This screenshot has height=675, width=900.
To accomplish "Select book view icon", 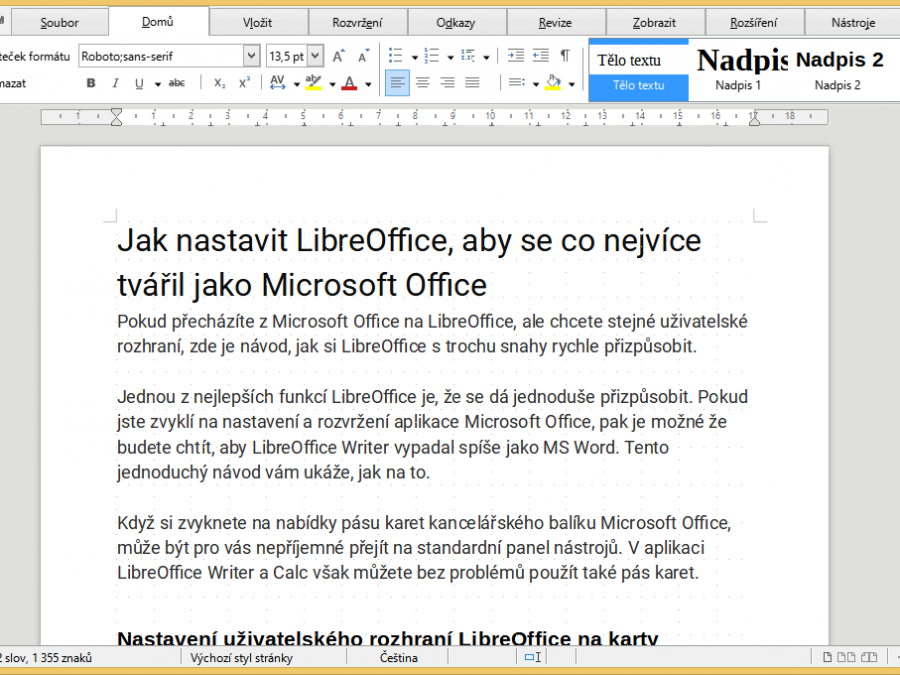I will coord(869,657).
